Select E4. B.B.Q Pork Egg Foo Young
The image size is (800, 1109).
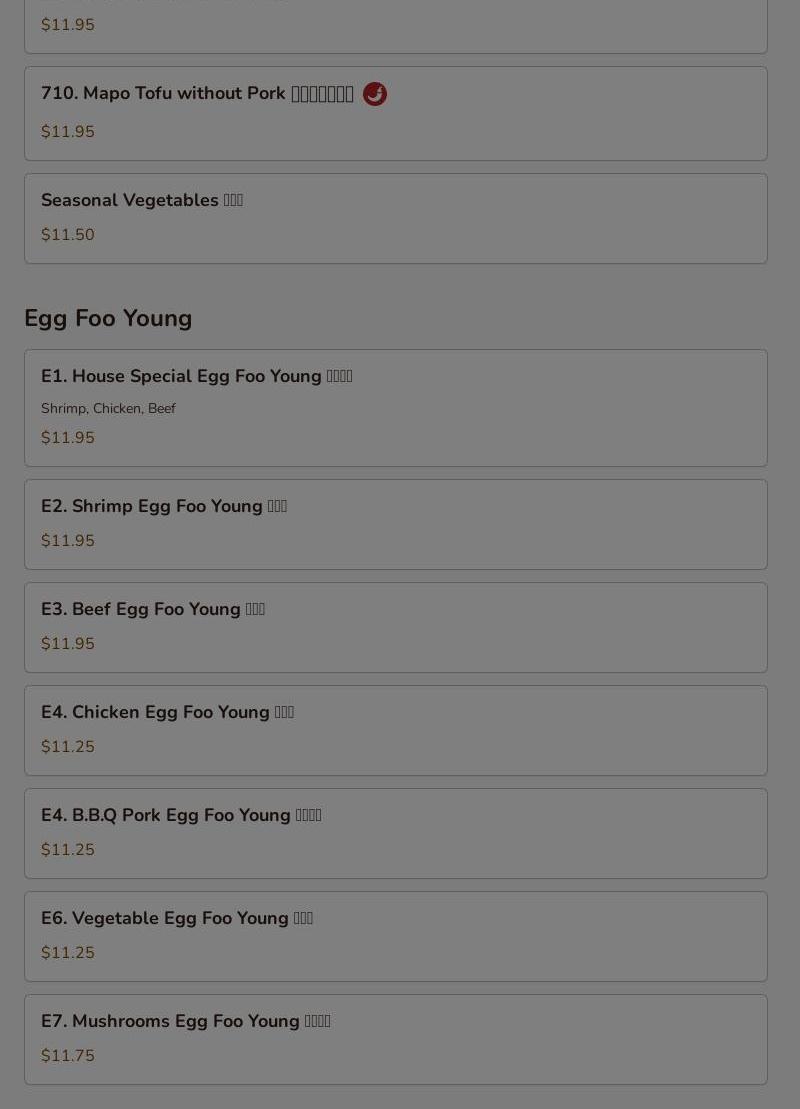click(395, 833)
